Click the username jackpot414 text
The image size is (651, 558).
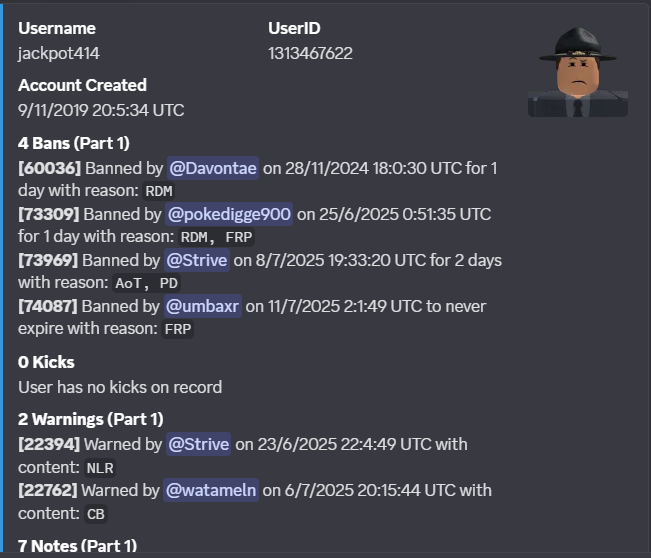point(59,53)
